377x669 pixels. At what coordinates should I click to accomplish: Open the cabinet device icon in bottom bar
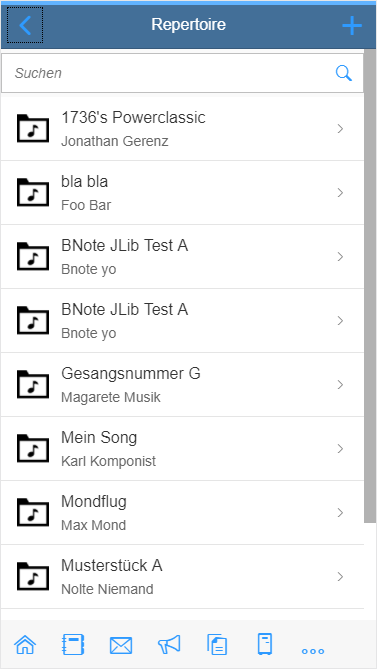(x=265, y=644)
